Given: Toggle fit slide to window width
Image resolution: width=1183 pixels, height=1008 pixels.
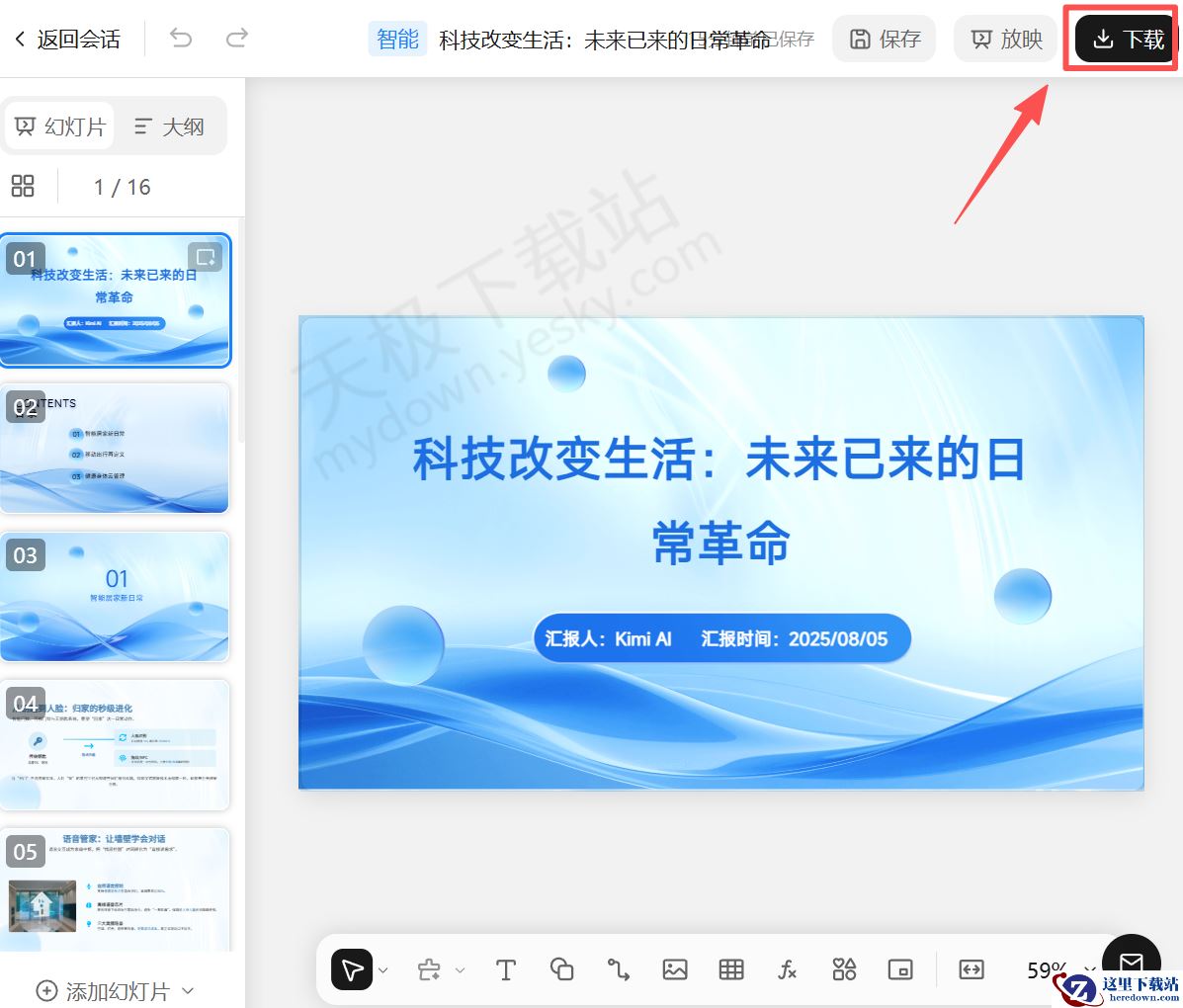Looking at the screenshot, I should click(972, 969).
